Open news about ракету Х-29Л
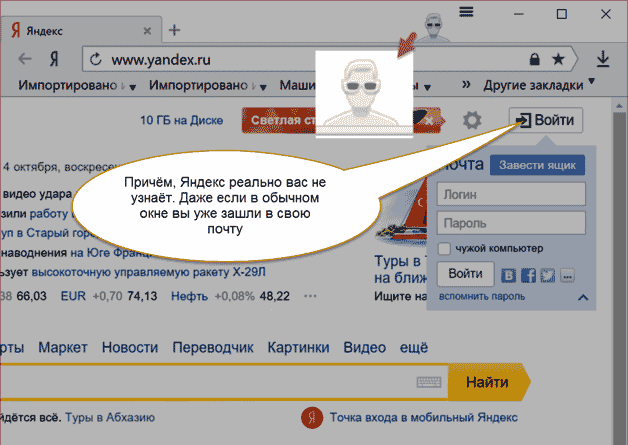 [149, 272]
